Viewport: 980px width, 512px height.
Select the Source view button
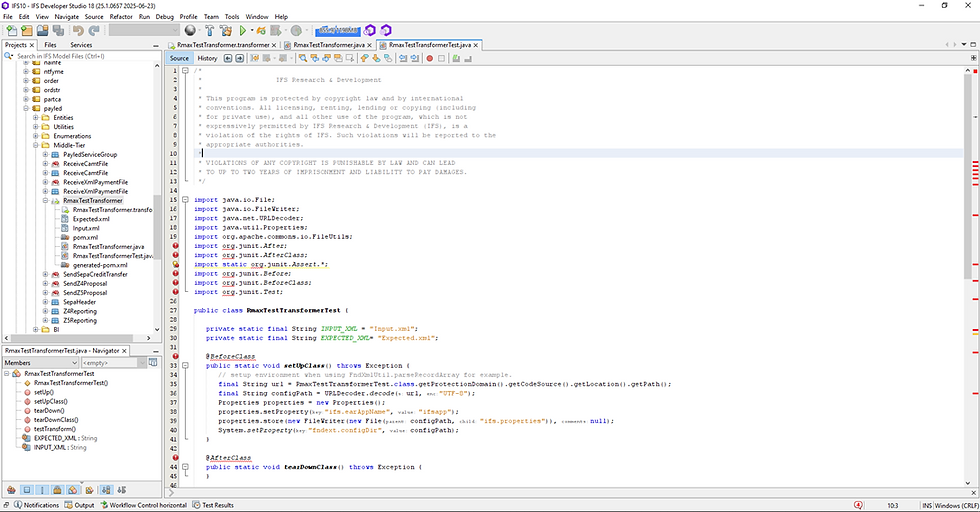[179, 58]
